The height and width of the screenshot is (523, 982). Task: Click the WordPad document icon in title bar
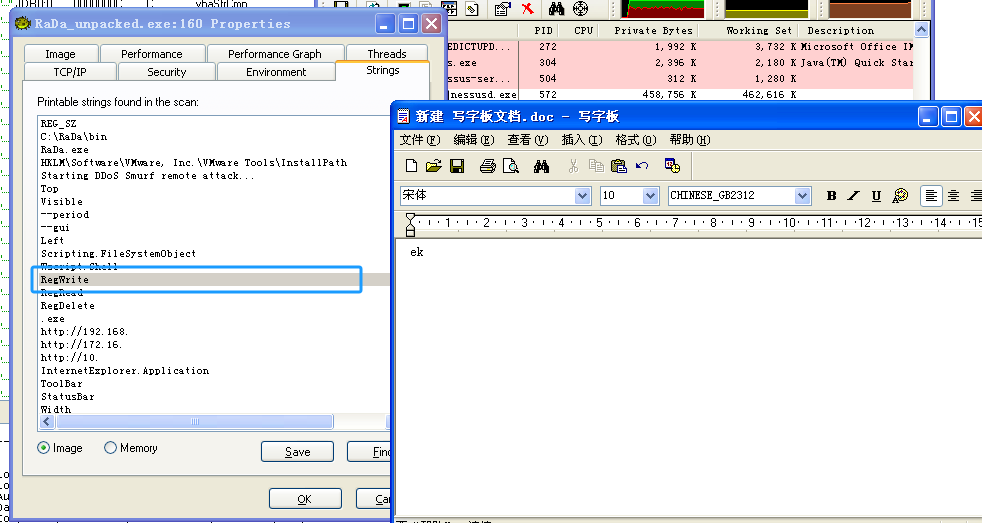pos(404,117)
